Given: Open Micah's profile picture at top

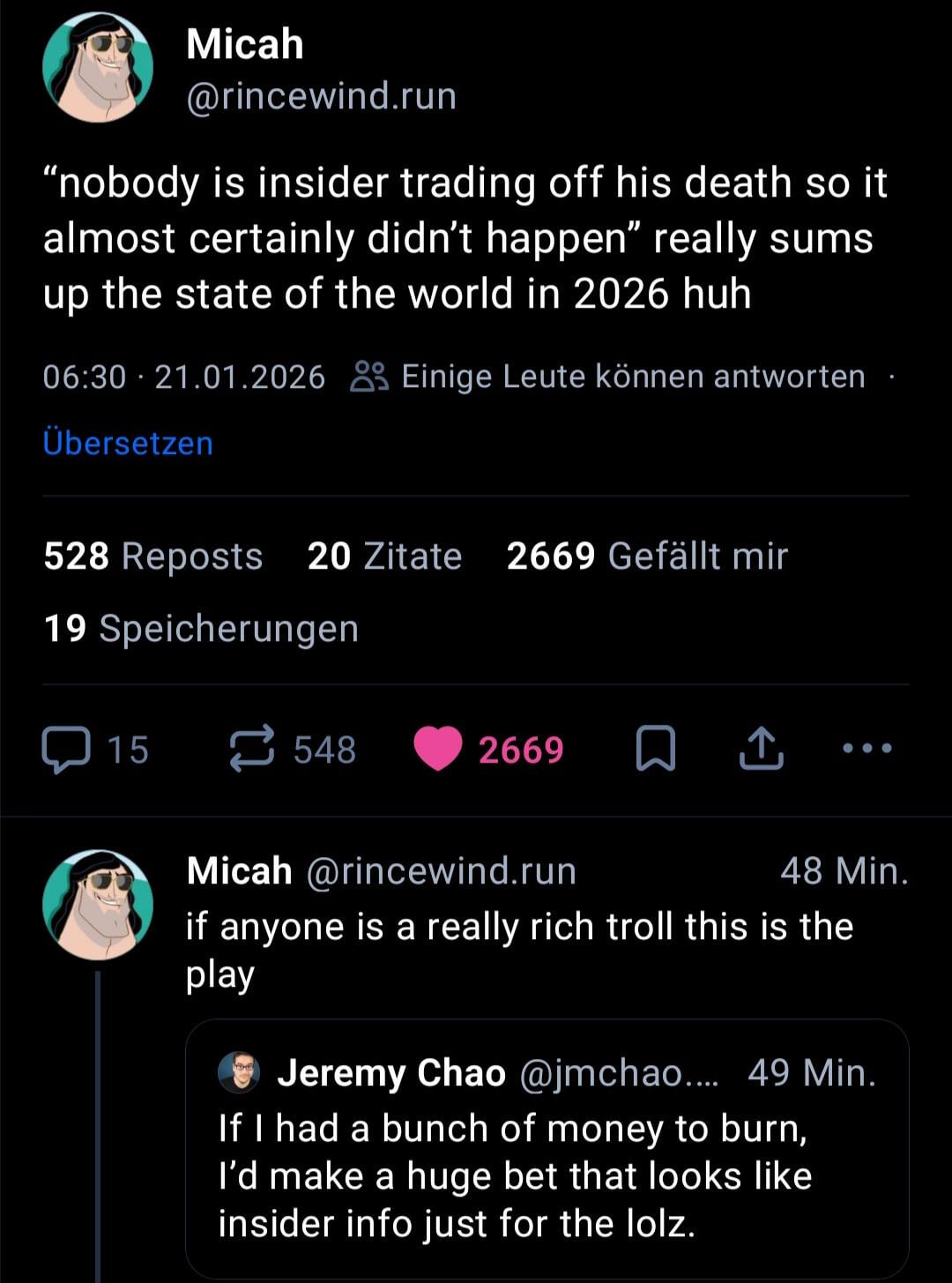Looking at the screenshot, I should (x=98, y=68).
